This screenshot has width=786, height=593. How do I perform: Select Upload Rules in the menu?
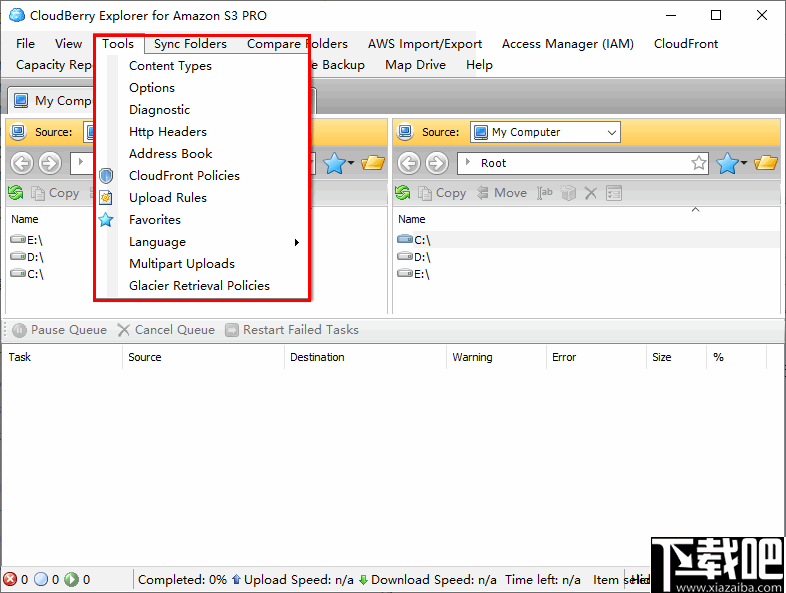pos(167,198)
